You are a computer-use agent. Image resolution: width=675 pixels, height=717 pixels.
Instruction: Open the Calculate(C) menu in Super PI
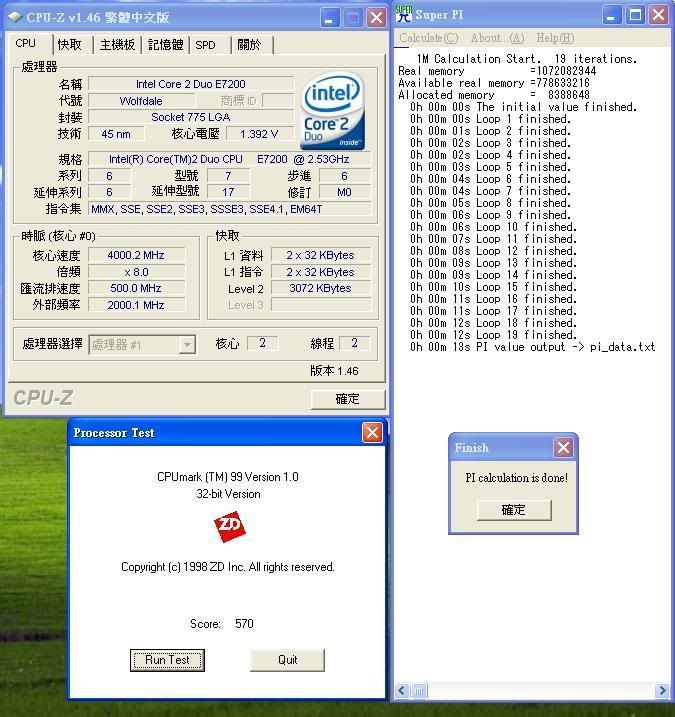[429, 38]
